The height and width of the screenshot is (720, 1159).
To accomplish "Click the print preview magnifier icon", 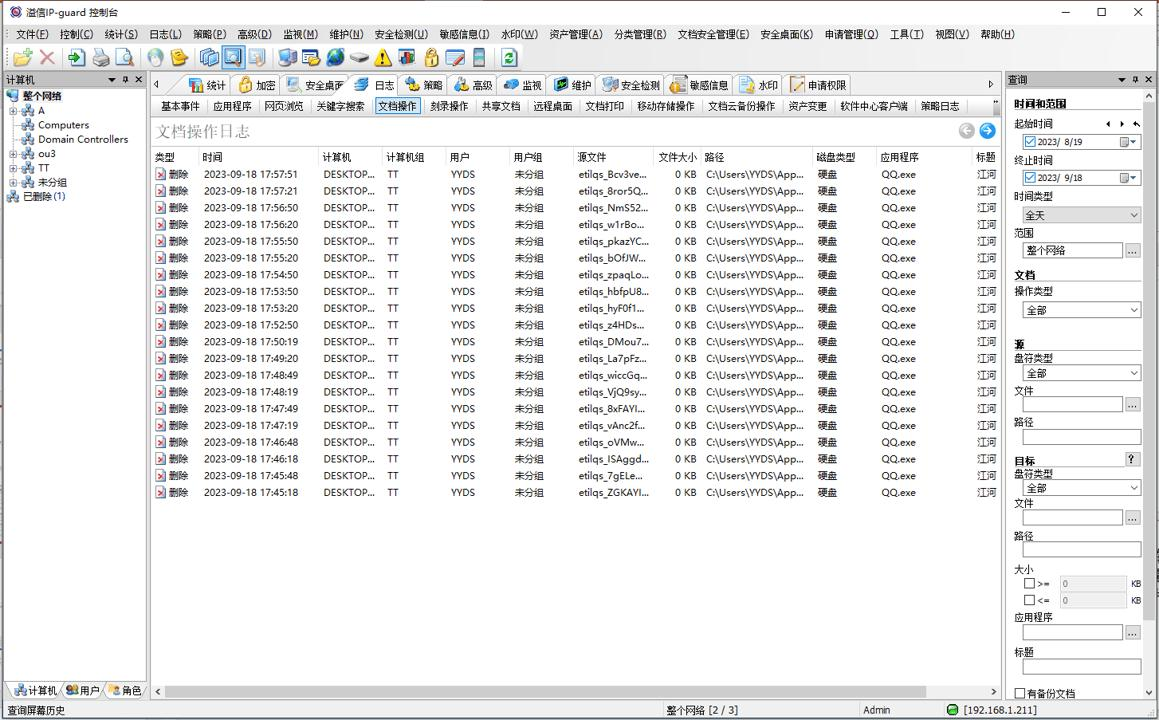I will pyautogui.click(x=125, y=57).
